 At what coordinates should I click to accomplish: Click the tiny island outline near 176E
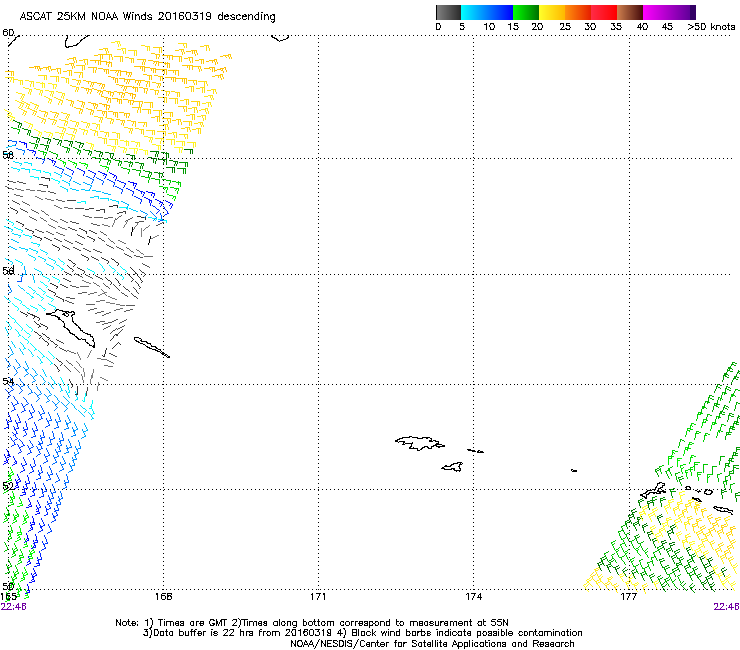(x=574, y=471)
